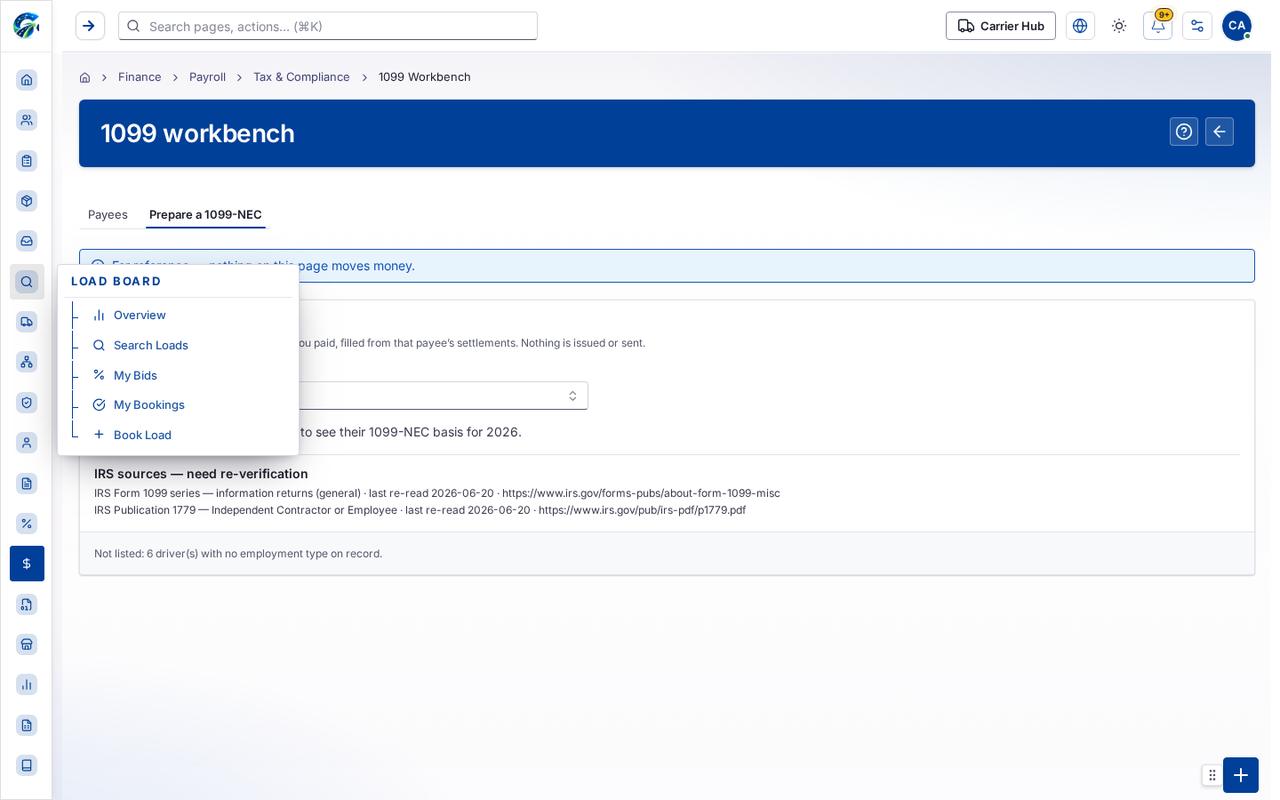Screen dimensions: 1280x800
Task: Click the help question mark icon
Action: pyautogui.click(x=1184, y=132)
